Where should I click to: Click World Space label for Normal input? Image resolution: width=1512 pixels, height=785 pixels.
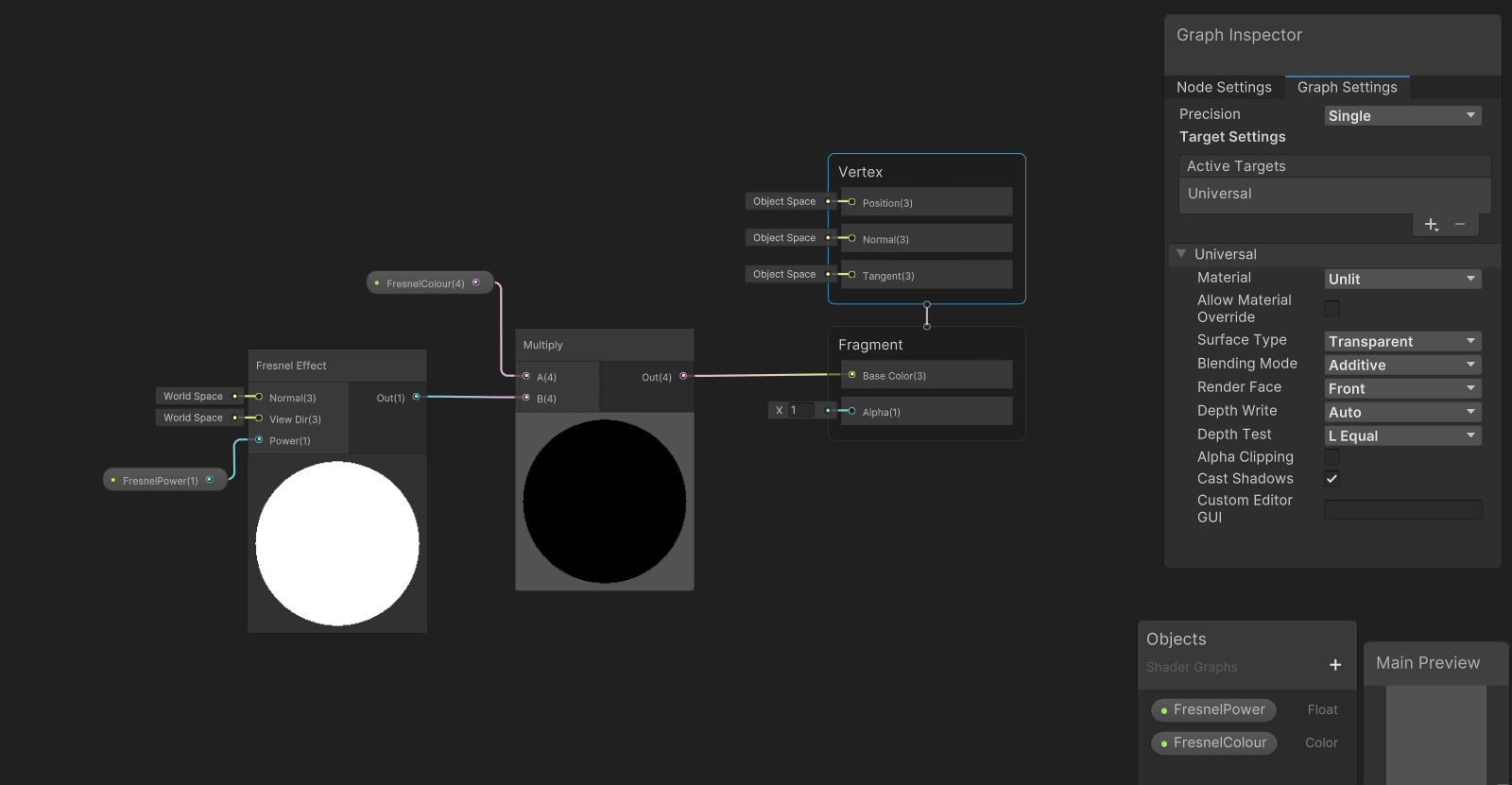point(193,396)
